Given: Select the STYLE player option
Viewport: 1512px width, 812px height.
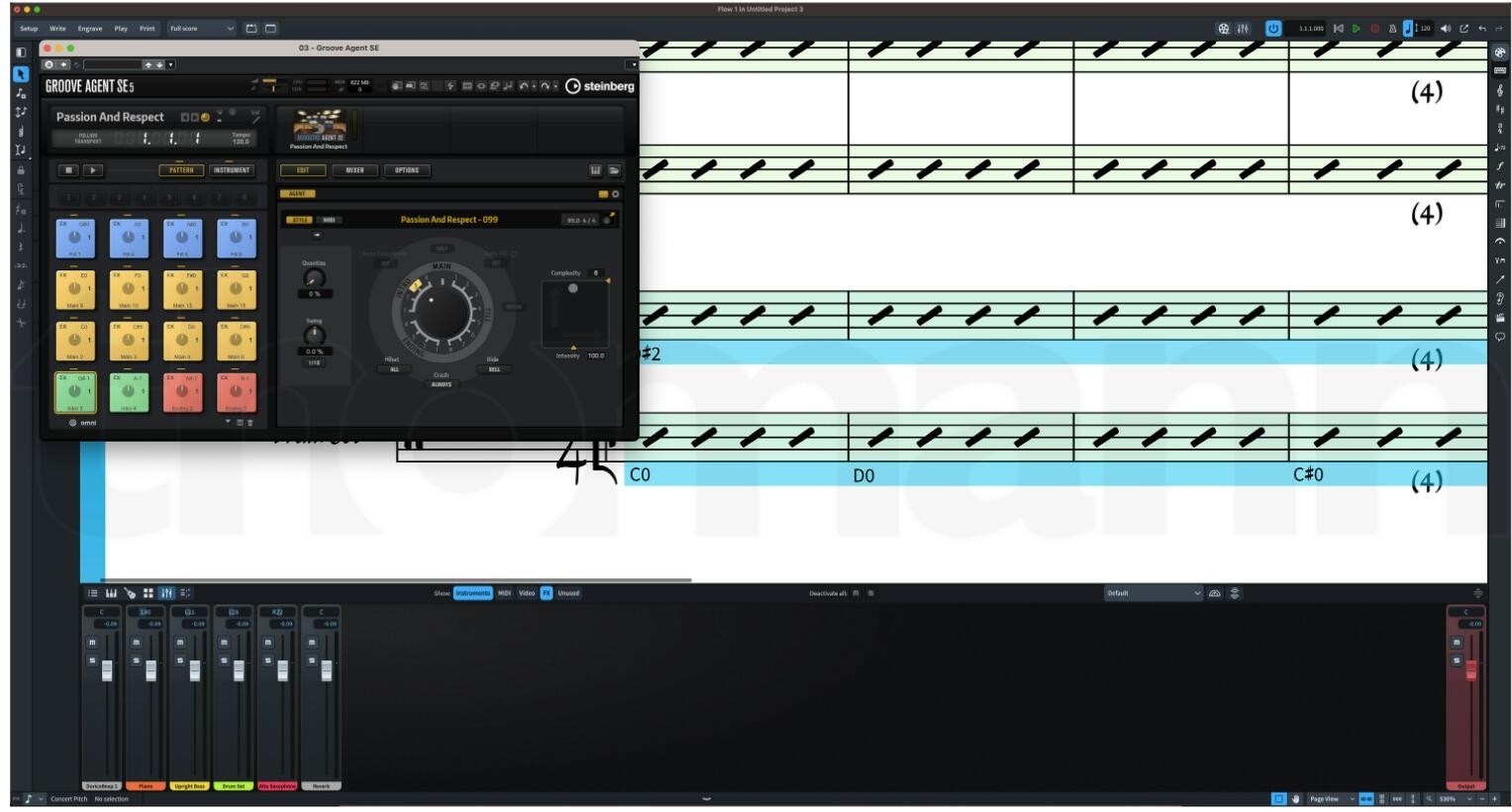Looking at the screenshot, I should click(x=300, y=220).
